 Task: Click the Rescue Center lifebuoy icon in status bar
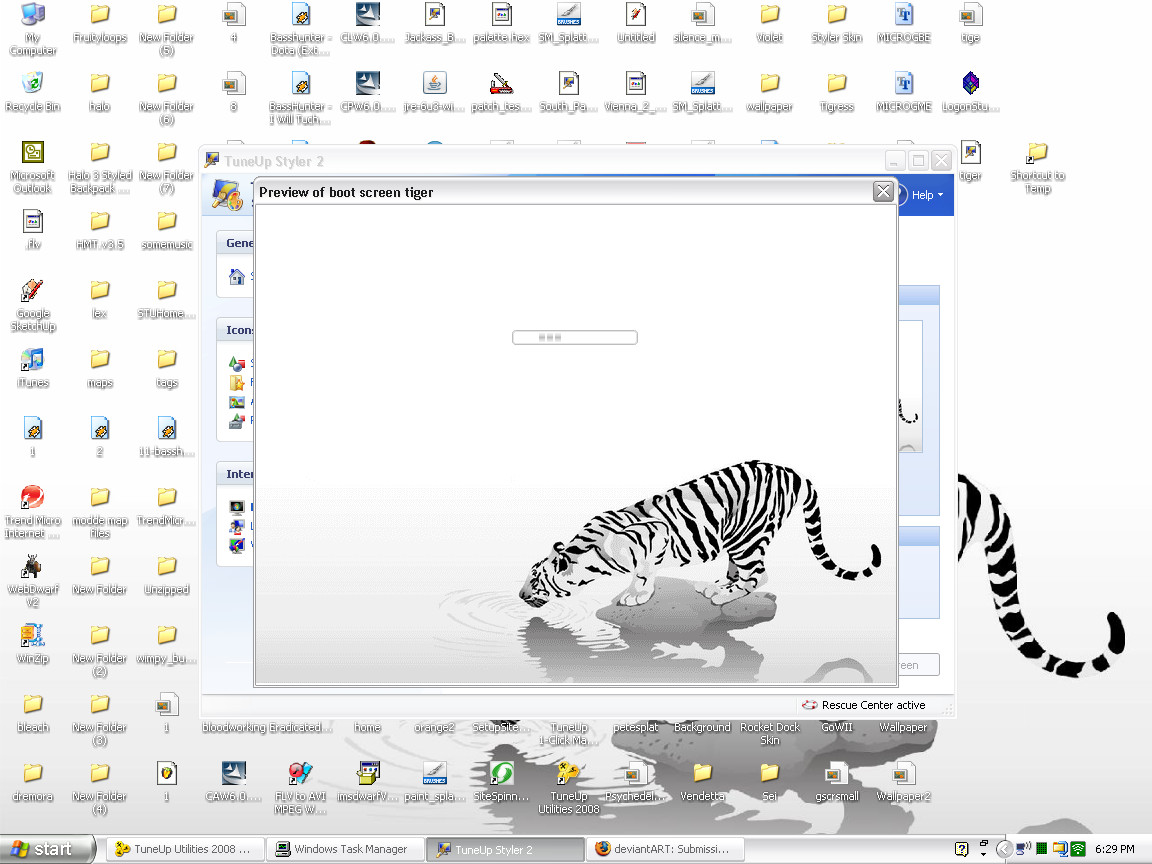(810, 705)
